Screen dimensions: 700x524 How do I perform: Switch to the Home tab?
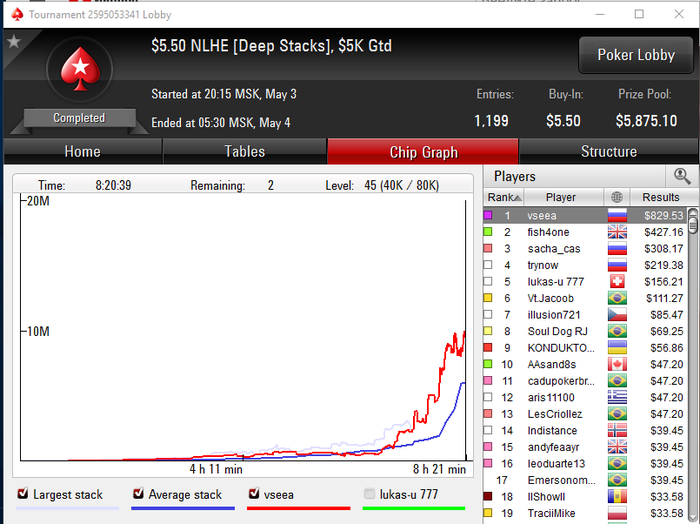(83, 151)
